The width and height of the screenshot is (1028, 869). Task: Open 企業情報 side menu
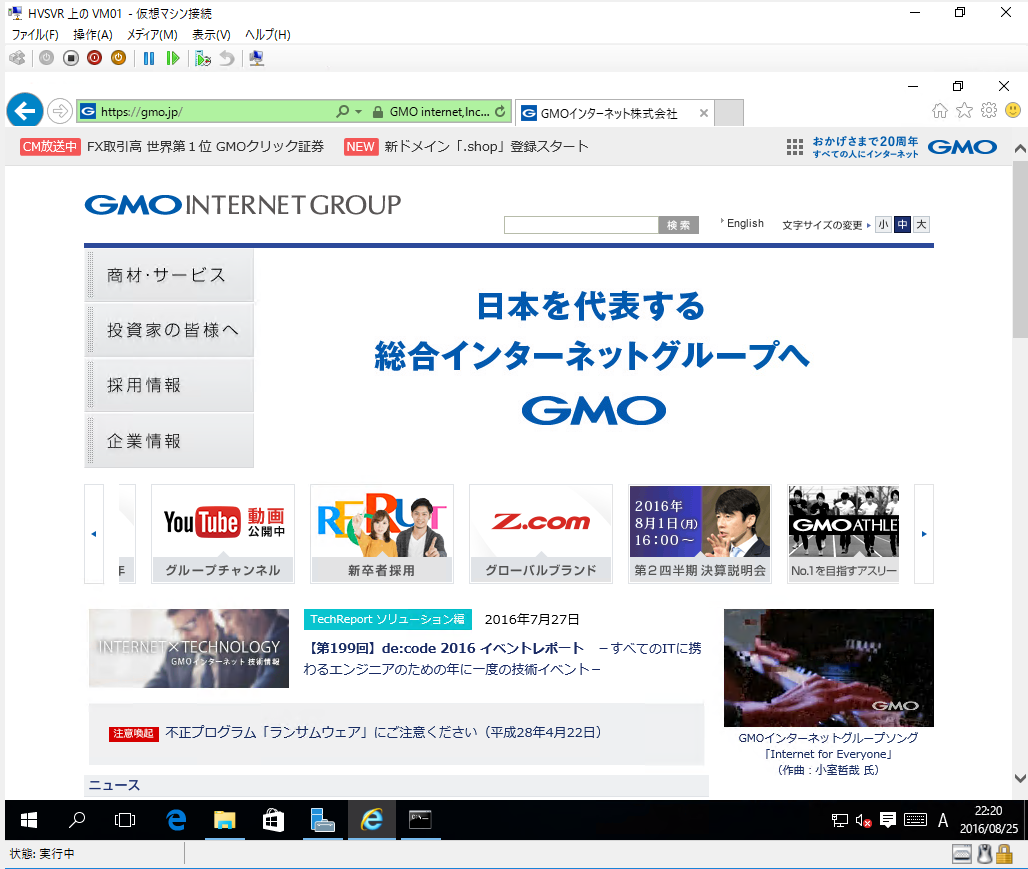169,441
